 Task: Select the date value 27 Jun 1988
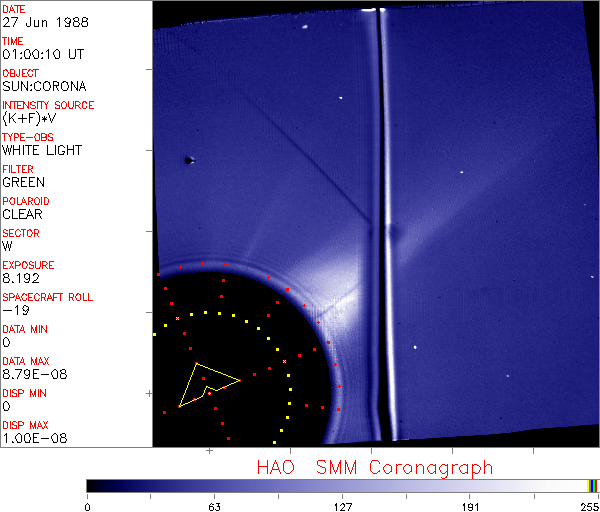click(x=38, y=22)
